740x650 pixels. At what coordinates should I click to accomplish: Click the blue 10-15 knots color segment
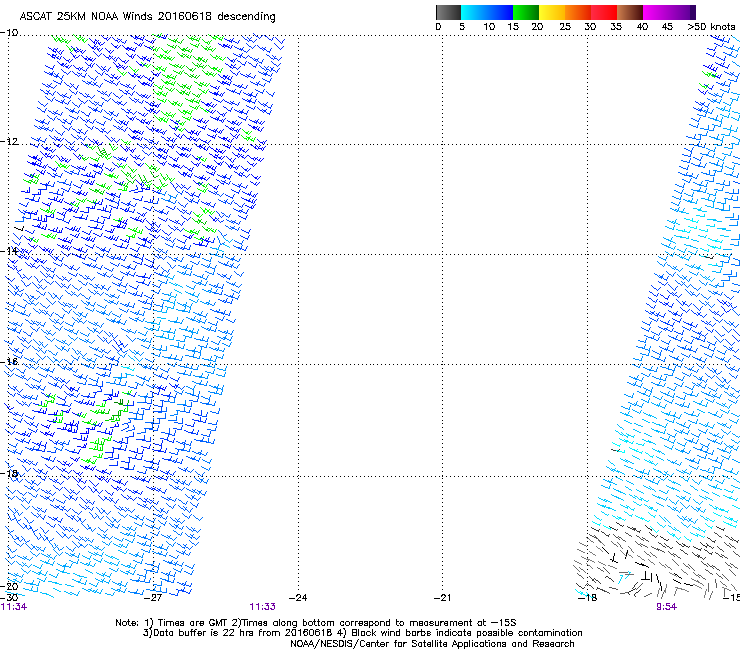(500, 12)
